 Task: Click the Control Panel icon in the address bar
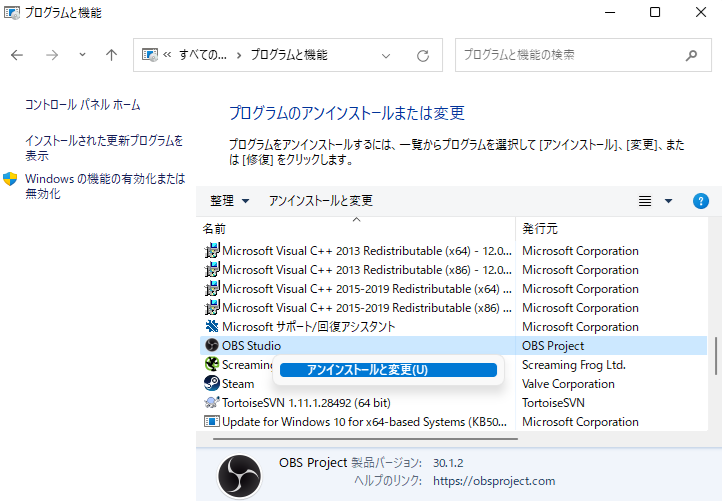tap(150, 55)
